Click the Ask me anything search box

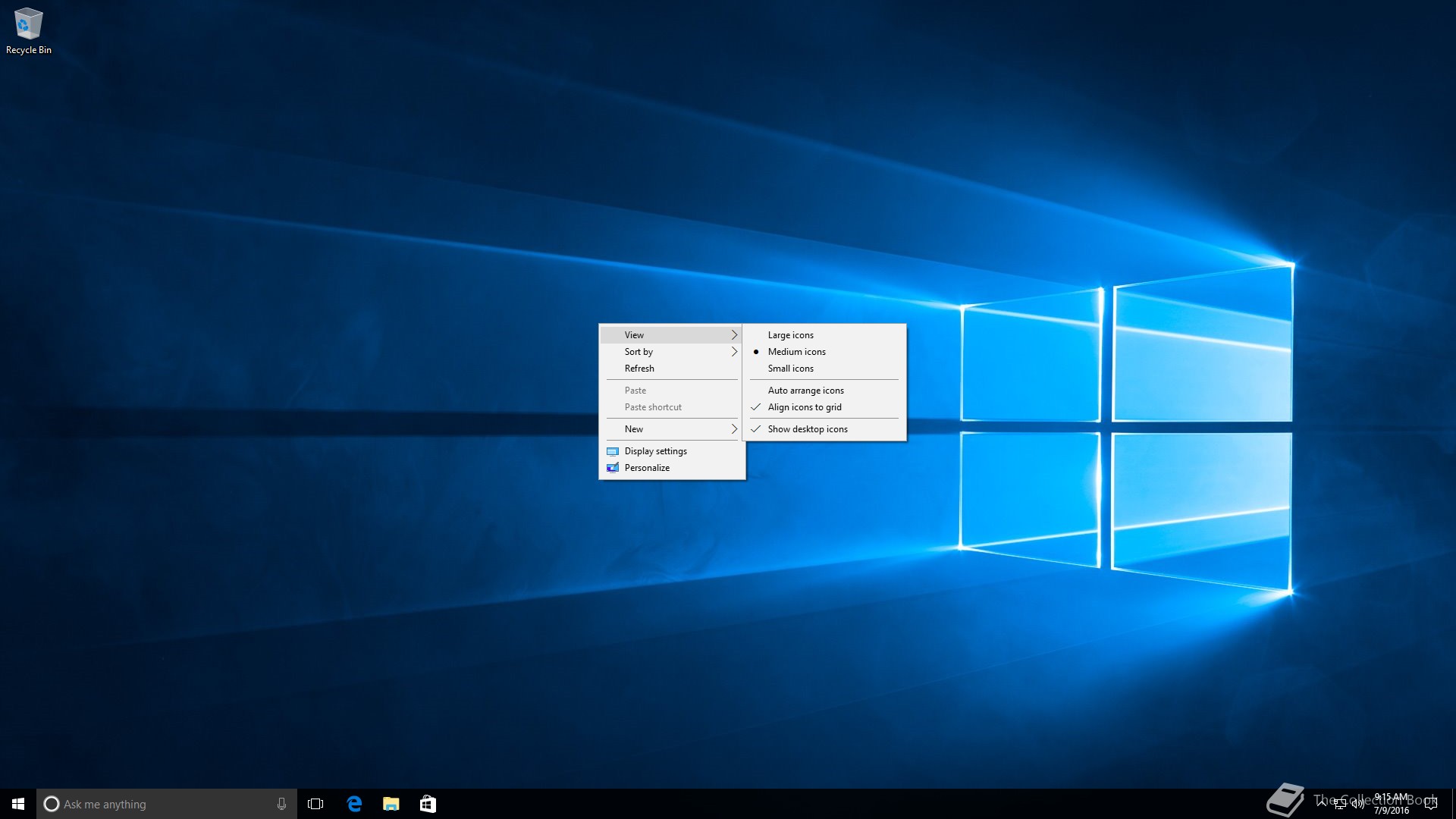coord(167,804)
